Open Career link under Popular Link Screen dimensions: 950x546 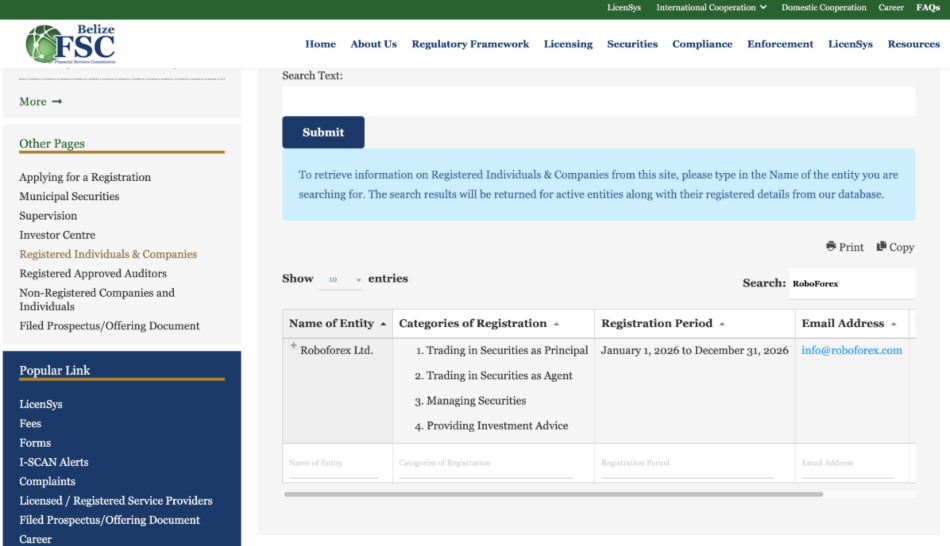(35, 539)
